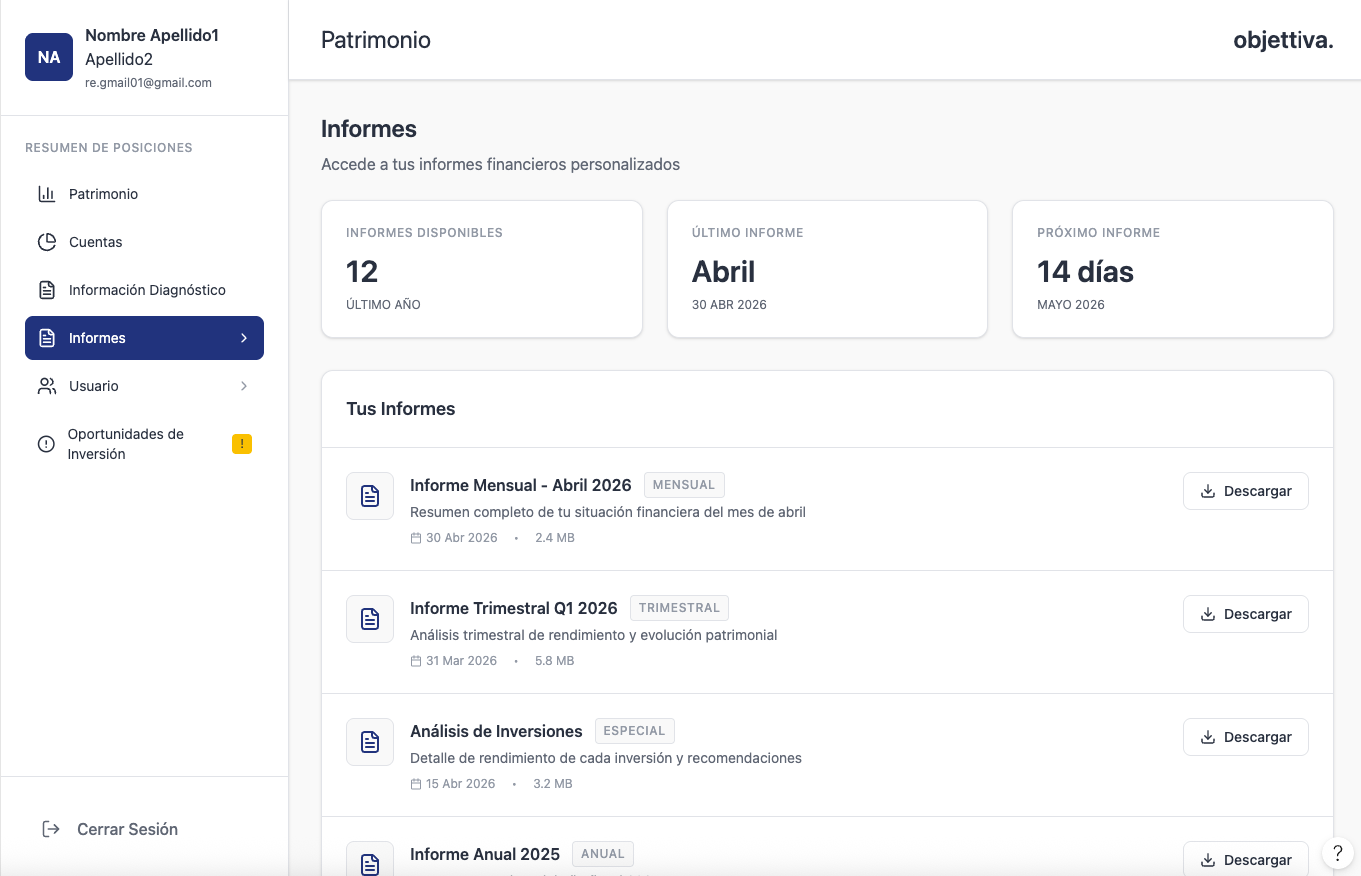Click the Cerrar Sesión logout icon
Image resolution: width=1361 pixels, height=876 pixels.
click(x=51, y=829)
